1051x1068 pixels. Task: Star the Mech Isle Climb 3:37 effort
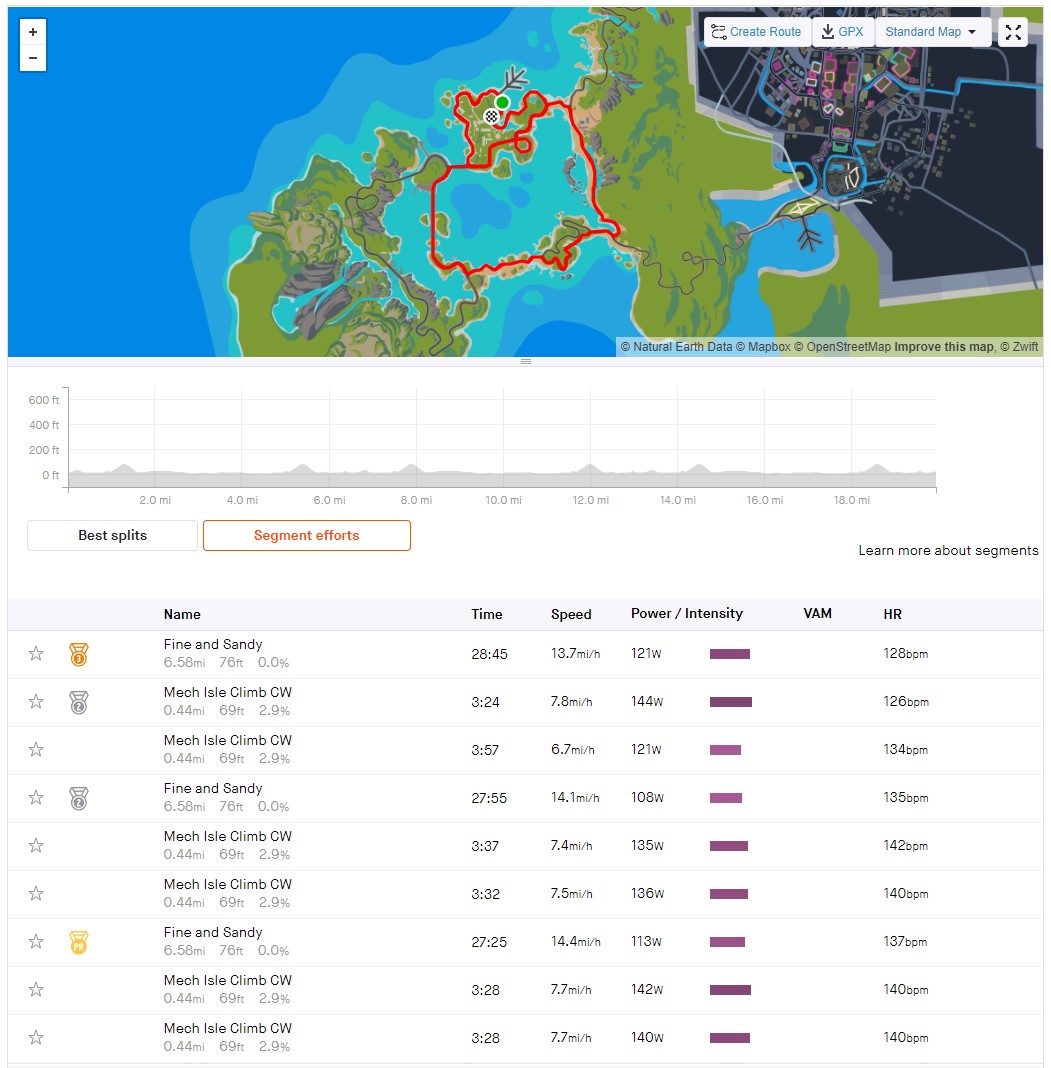pyautogui.click(x=36, y=846)
